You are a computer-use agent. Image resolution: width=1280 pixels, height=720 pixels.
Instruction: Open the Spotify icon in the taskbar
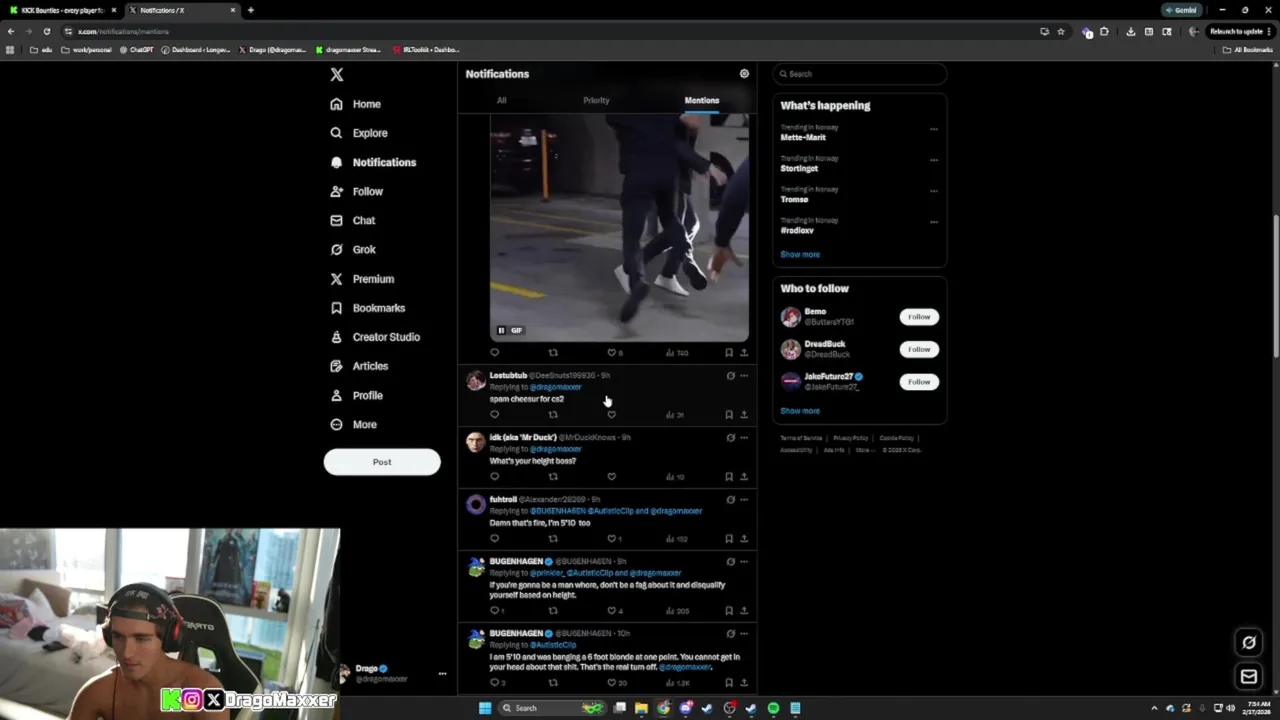click(x=773, y=708)
